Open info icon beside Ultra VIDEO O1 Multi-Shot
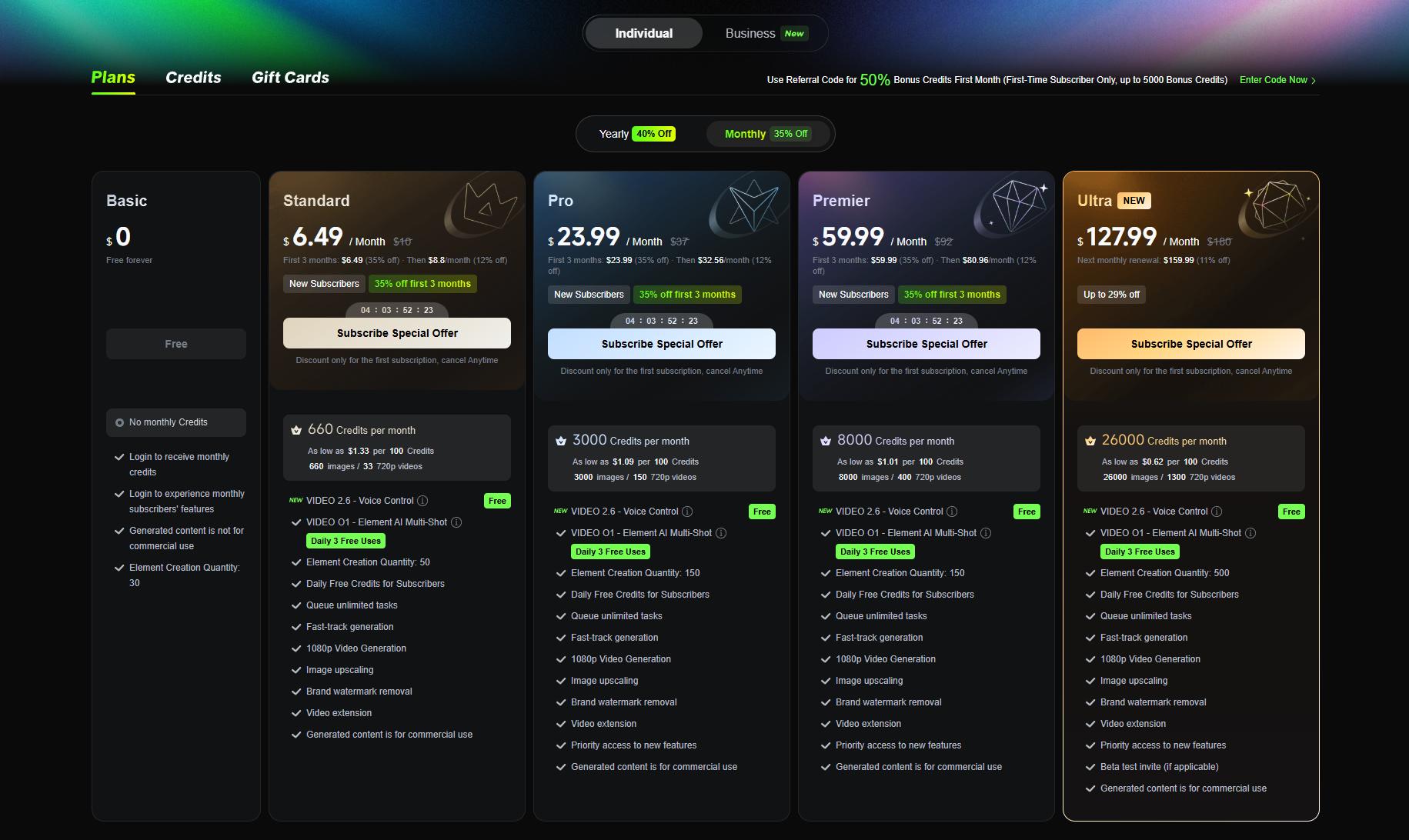Screen dimensions: 1409x840 pos(1250,533)
